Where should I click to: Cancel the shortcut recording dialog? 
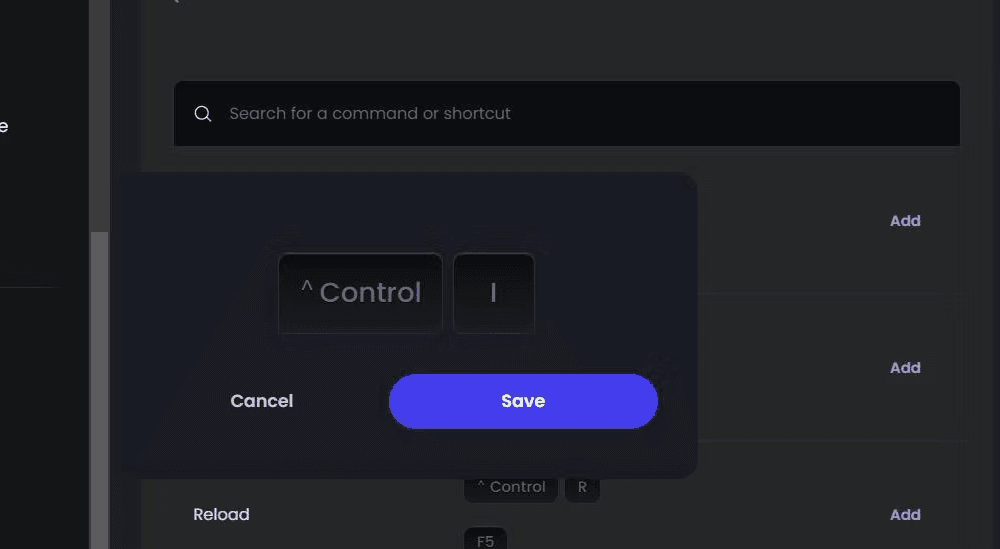(261, 401)
